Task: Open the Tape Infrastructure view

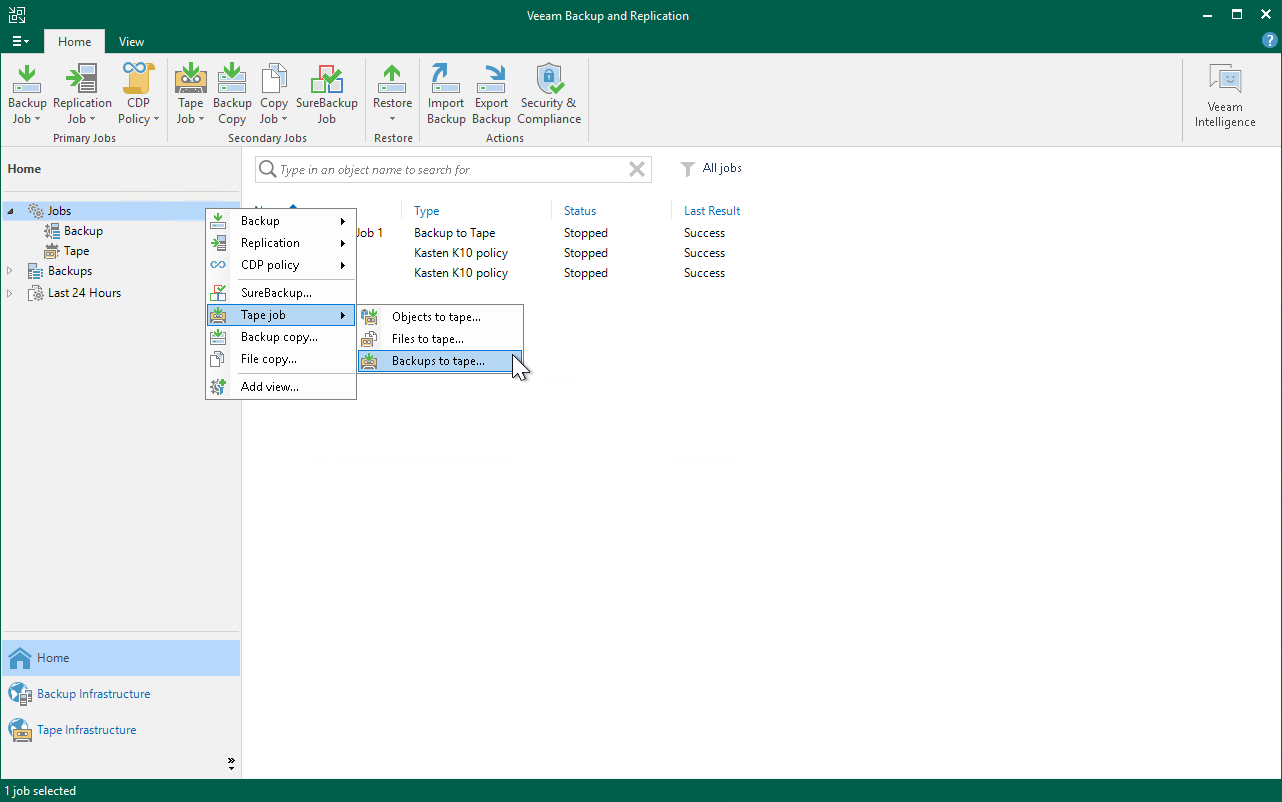Action: tap(86, 730)
